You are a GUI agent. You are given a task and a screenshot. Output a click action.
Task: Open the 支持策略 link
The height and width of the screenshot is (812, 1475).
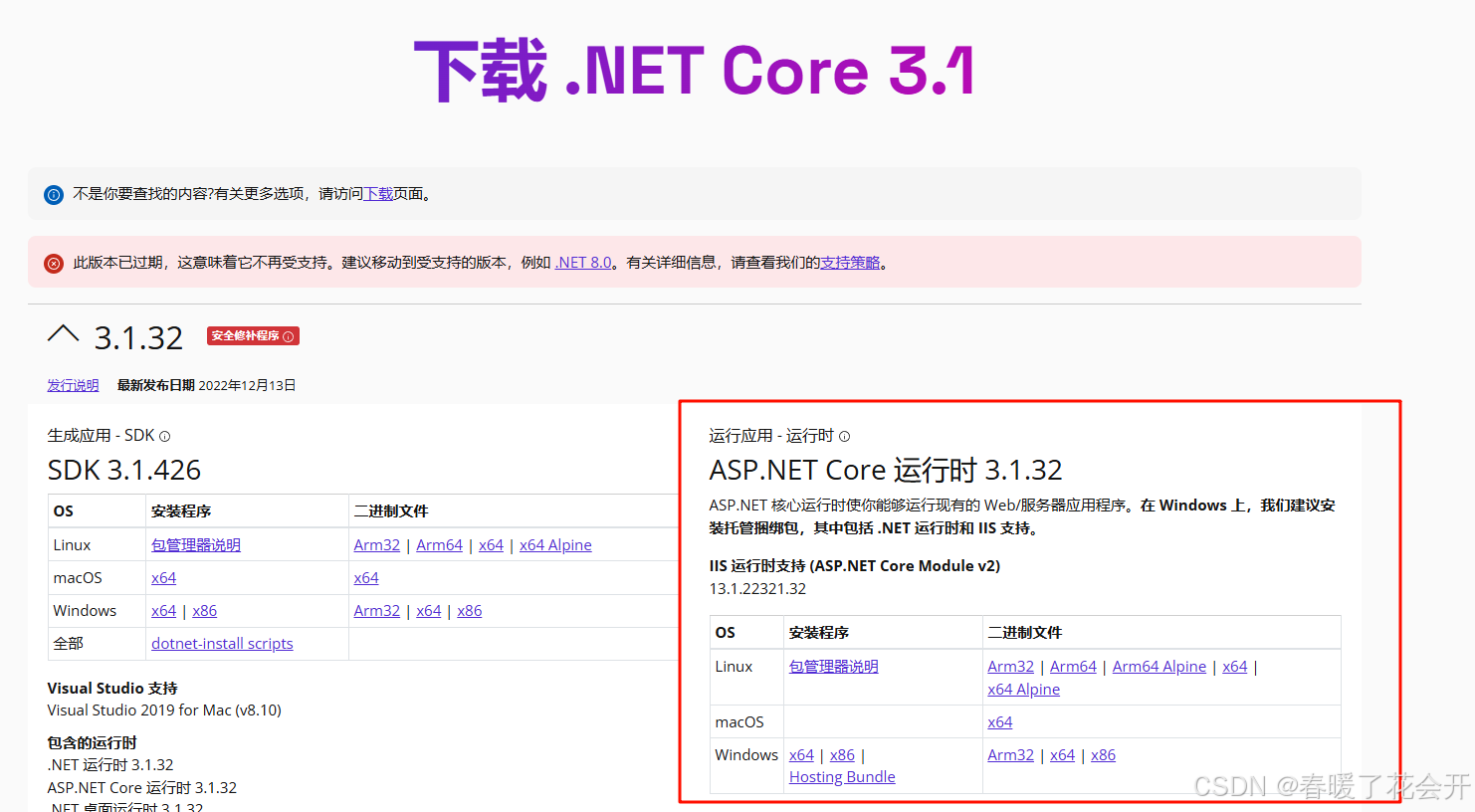click(x=850, y=263)
